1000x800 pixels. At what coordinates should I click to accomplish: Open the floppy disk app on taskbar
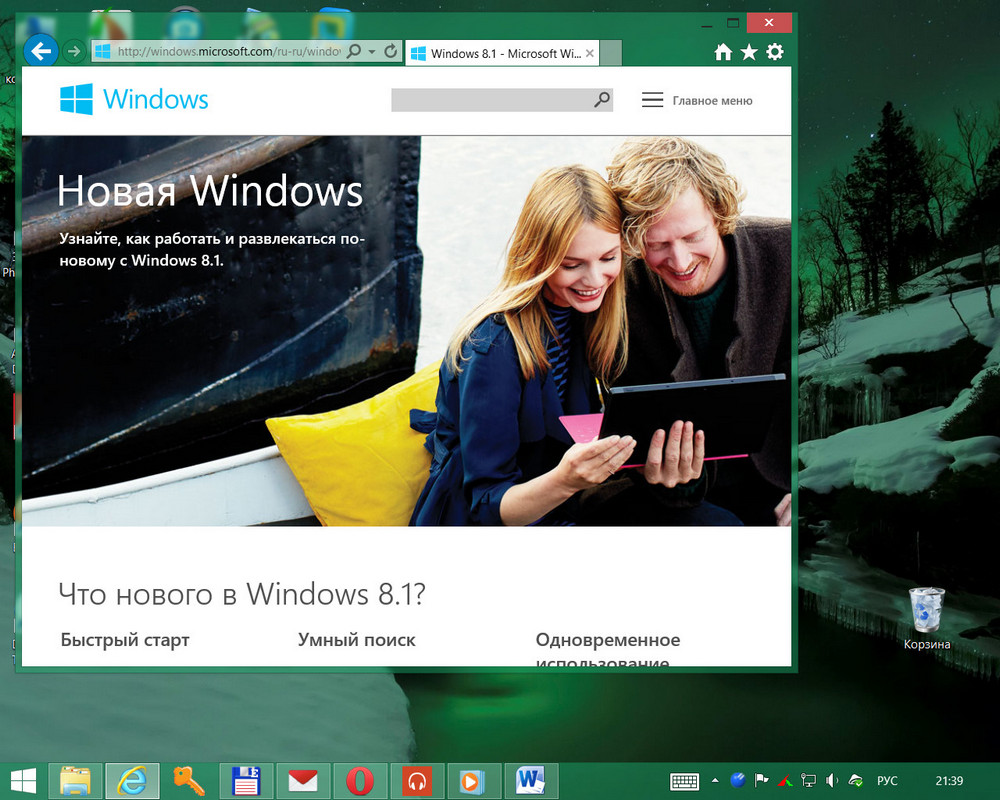tap(246, 781)
